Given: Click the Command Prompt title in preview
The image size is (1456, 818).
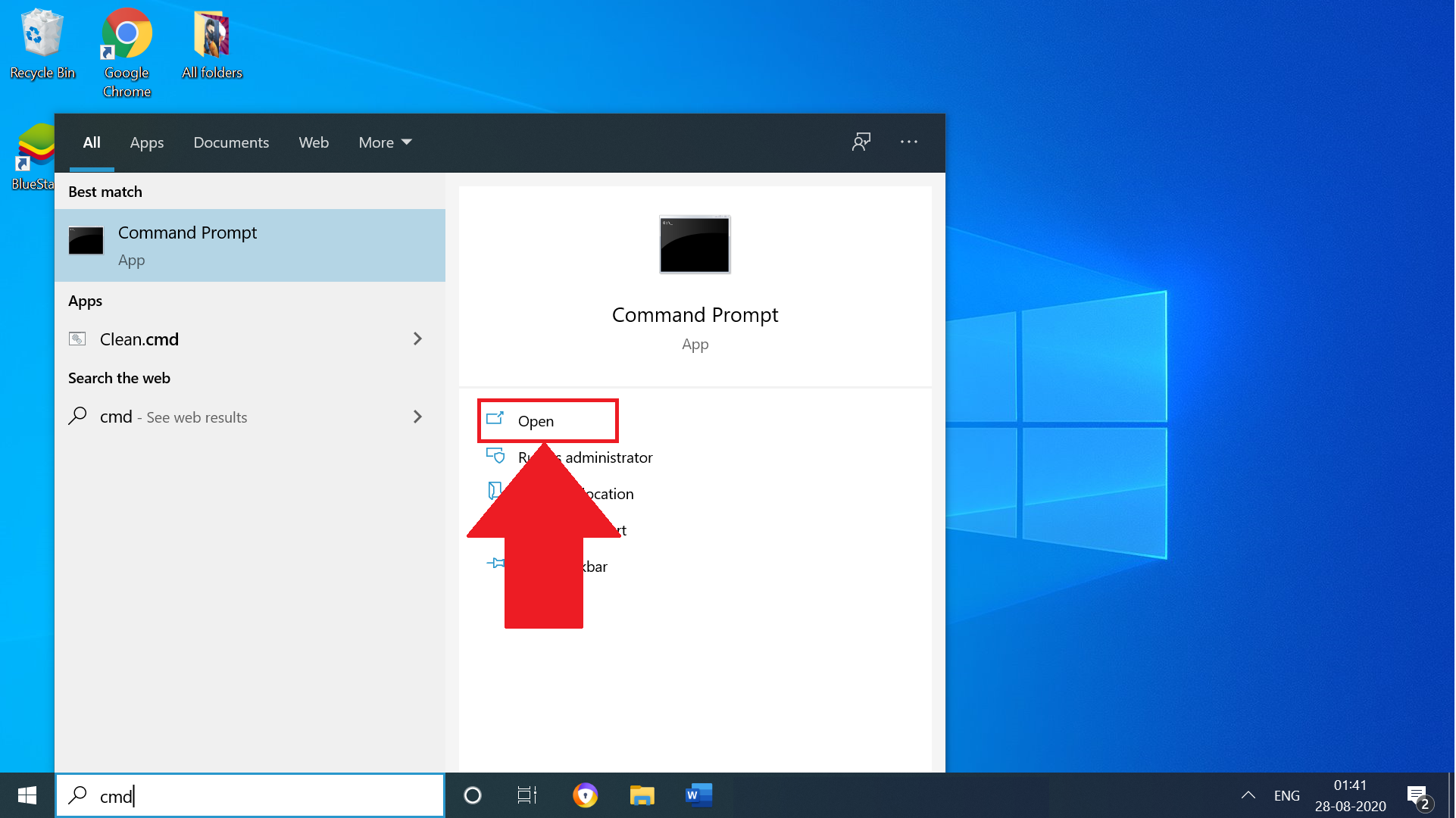Looking at the screenshot, I should click(695, 314).
